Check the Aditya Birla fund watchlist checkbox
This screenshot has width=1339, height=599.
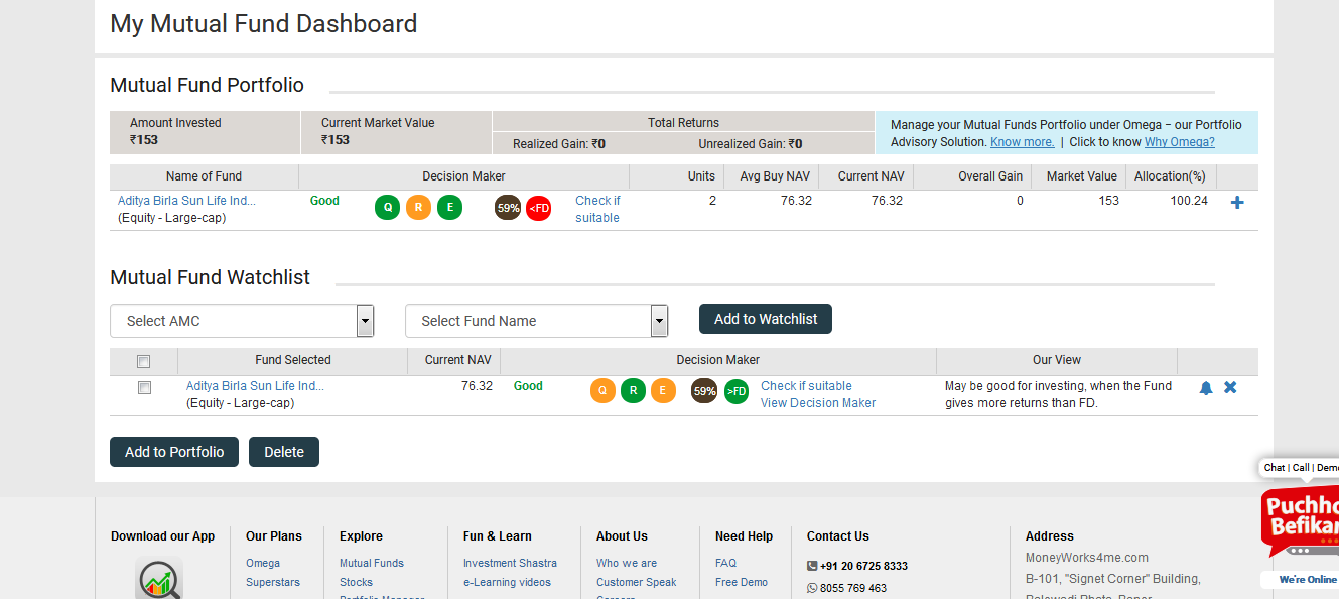144,387
